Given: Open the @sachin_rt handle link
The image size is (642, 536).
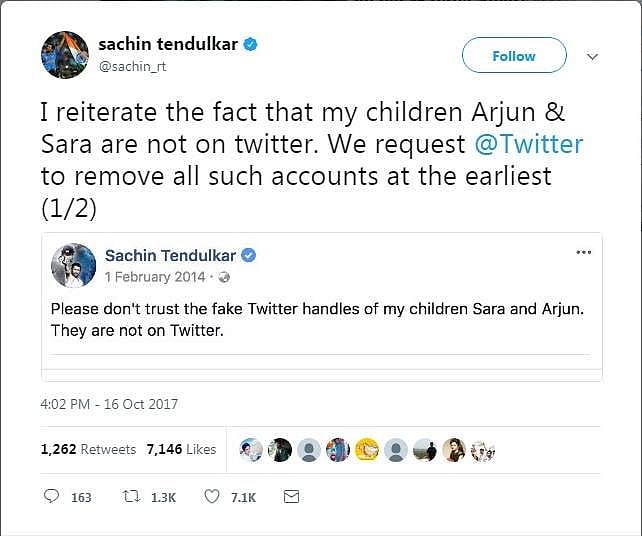Looking at the screenshot, I should (133, 65).
